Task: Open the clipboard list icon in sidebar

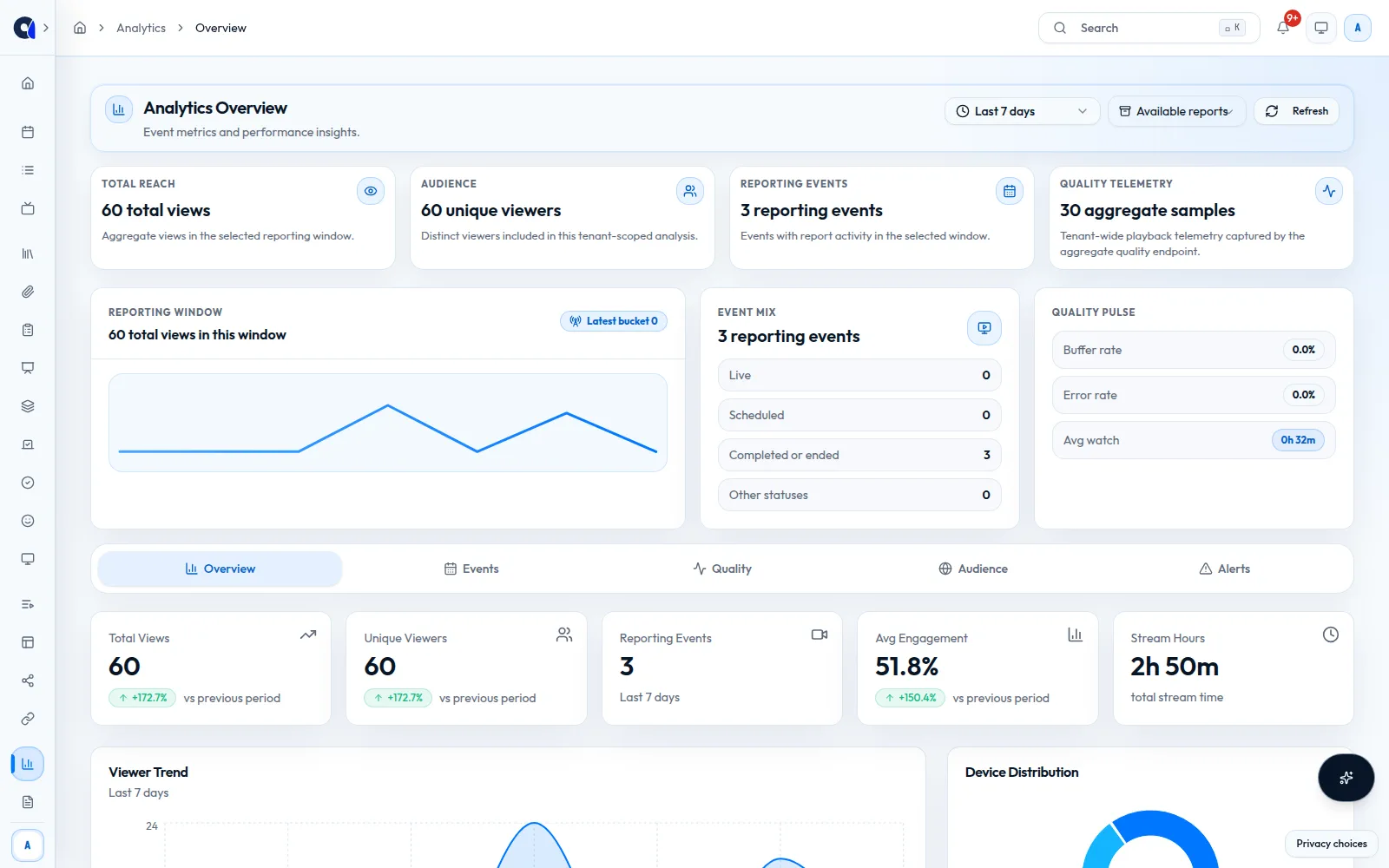Action: (x=28, y=330)
